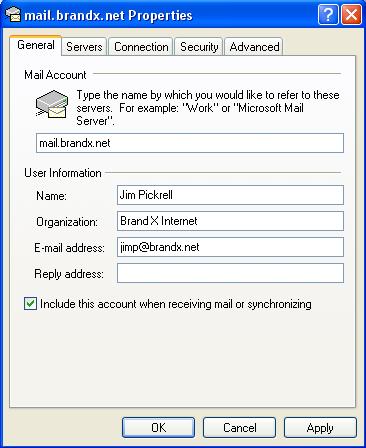This screenshot has width=366, height=448.
Task: Click the Organization input field
Action: 230,221
